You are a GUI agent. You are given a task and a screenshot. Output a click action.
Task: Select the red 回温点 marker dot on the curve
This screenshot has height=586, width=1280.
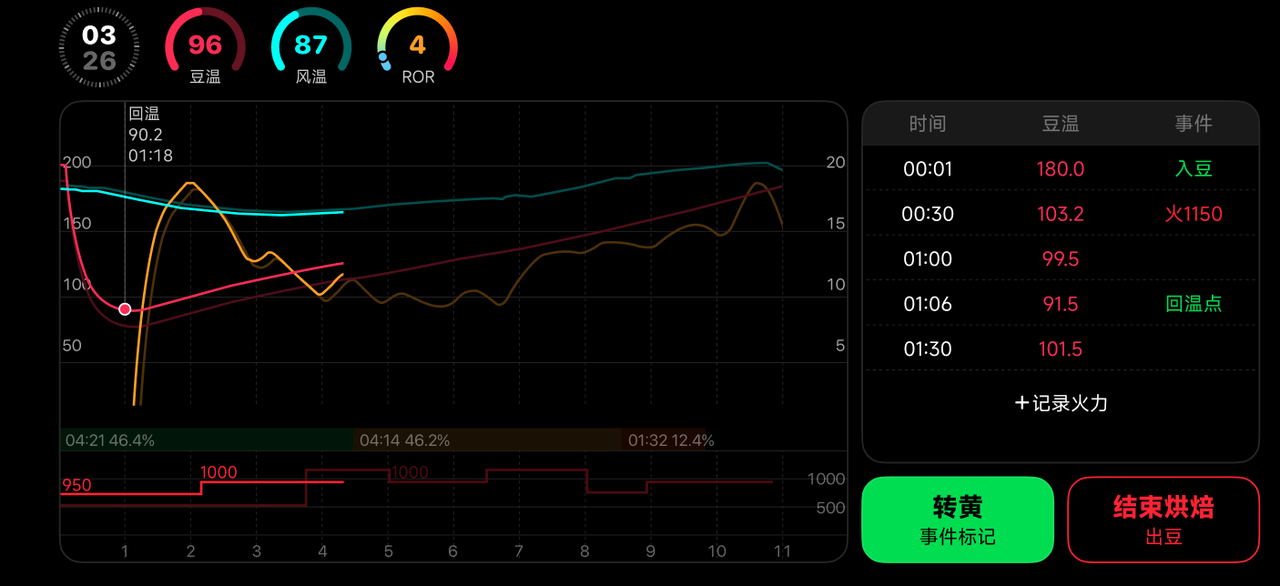[x=124, y=308]
